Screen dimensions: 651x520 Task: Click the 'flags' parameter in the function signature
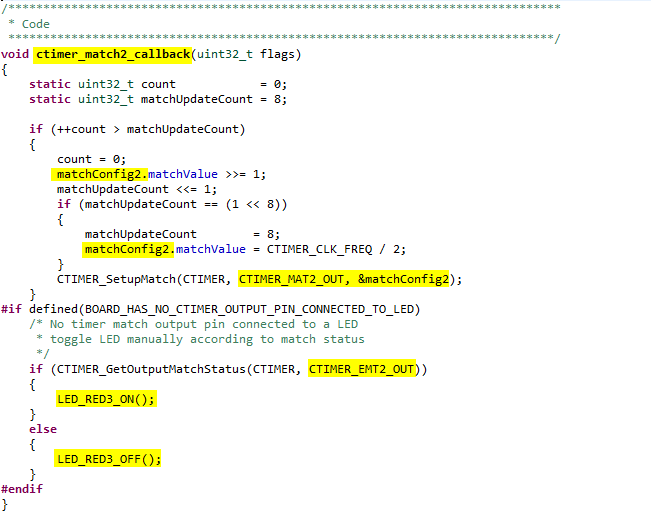[x=276, y=53]
